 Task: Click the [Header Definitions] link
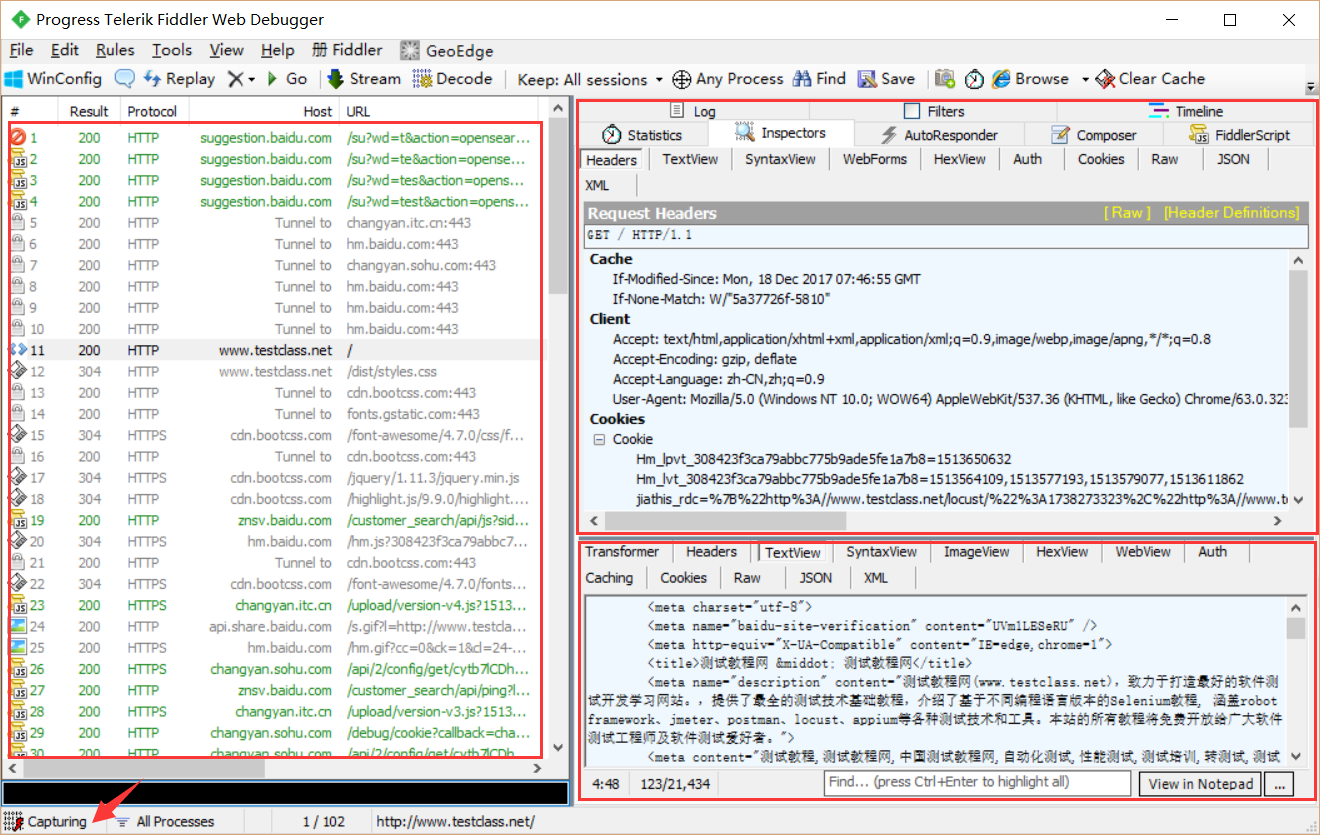point(1231,213)
